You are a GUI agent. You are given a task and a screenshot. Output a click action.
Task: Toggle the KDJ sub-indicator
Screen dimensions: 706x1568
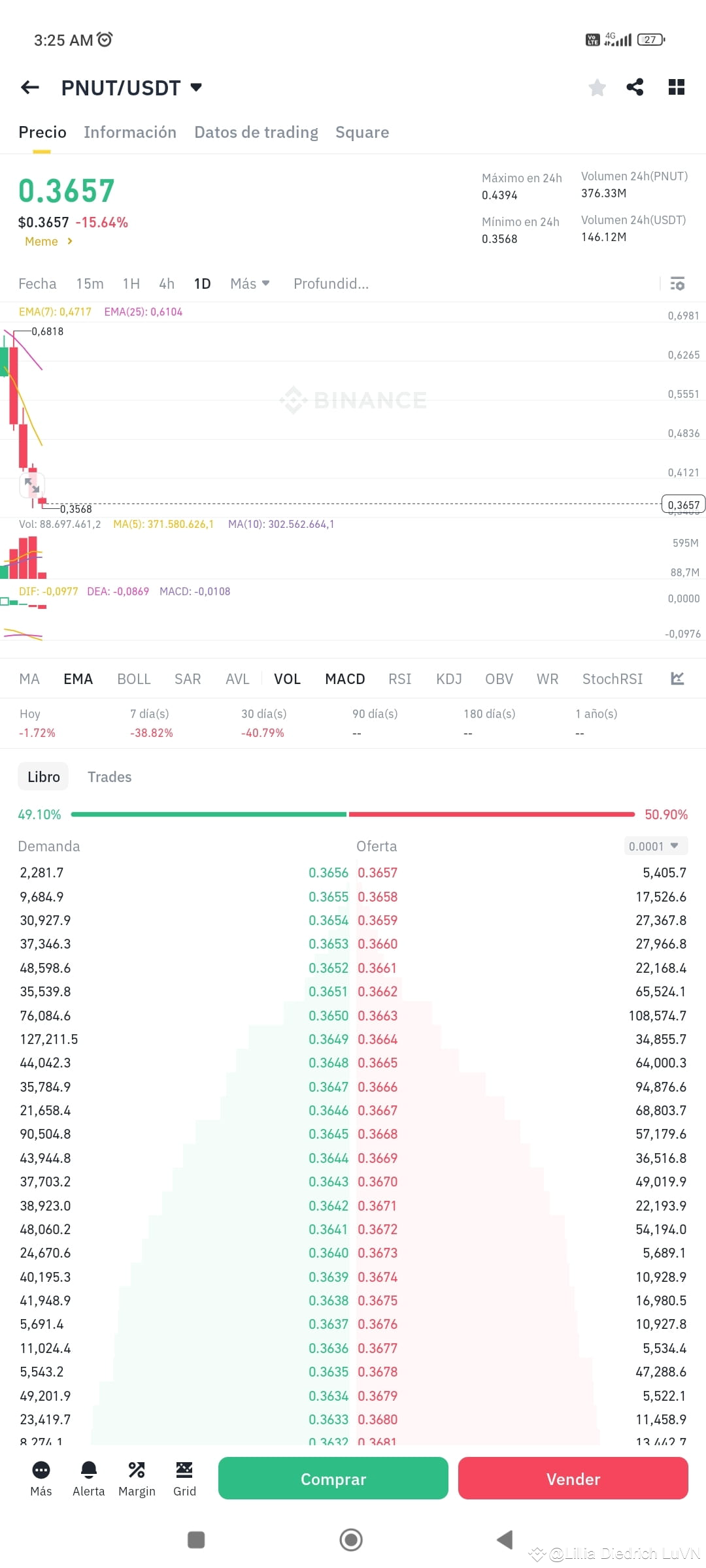tap(449, 679)
